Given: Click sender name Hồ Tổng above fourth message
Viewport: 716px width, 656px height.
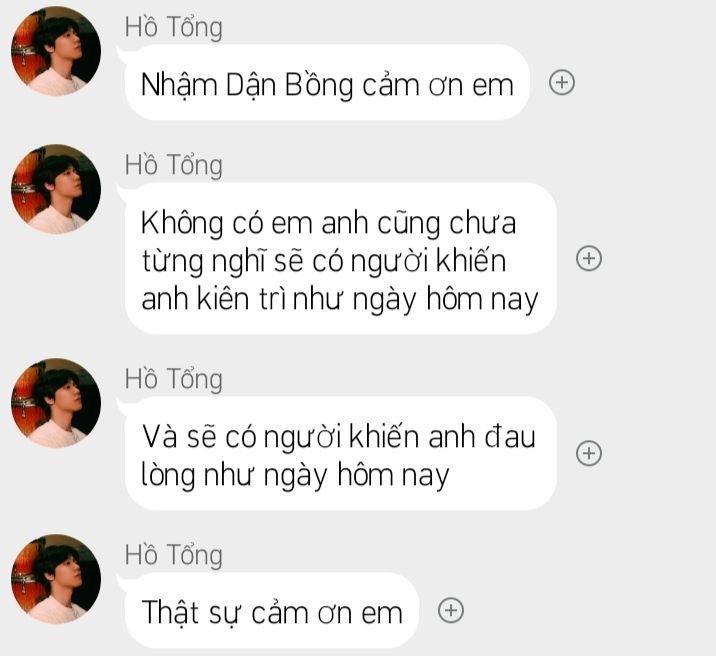Looking at the screenshot, I should coord(174,555).
